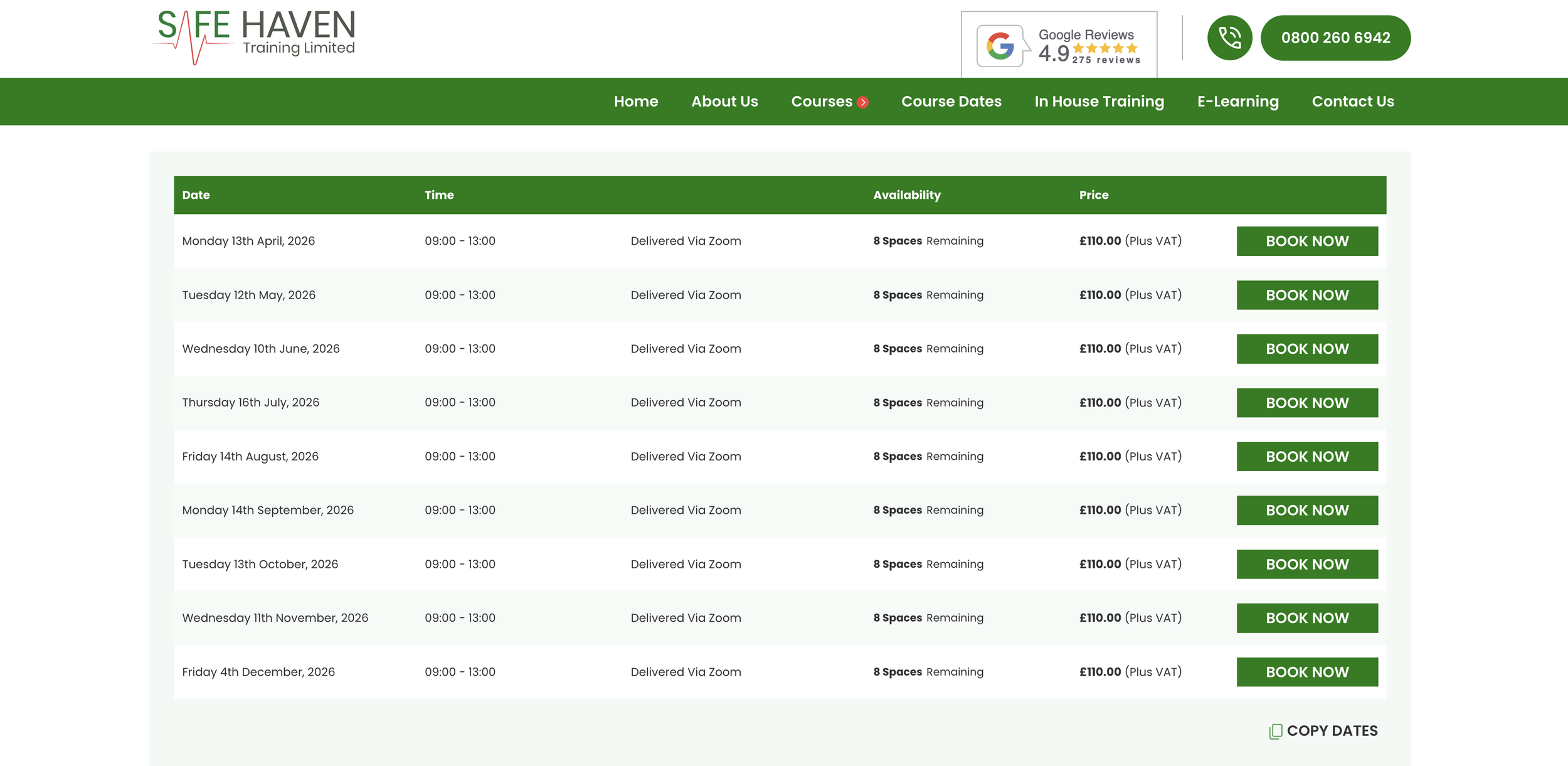Screen dimensions: 1568x766
Task: Select In House Training menu item
Action: tap(1099, 102)
